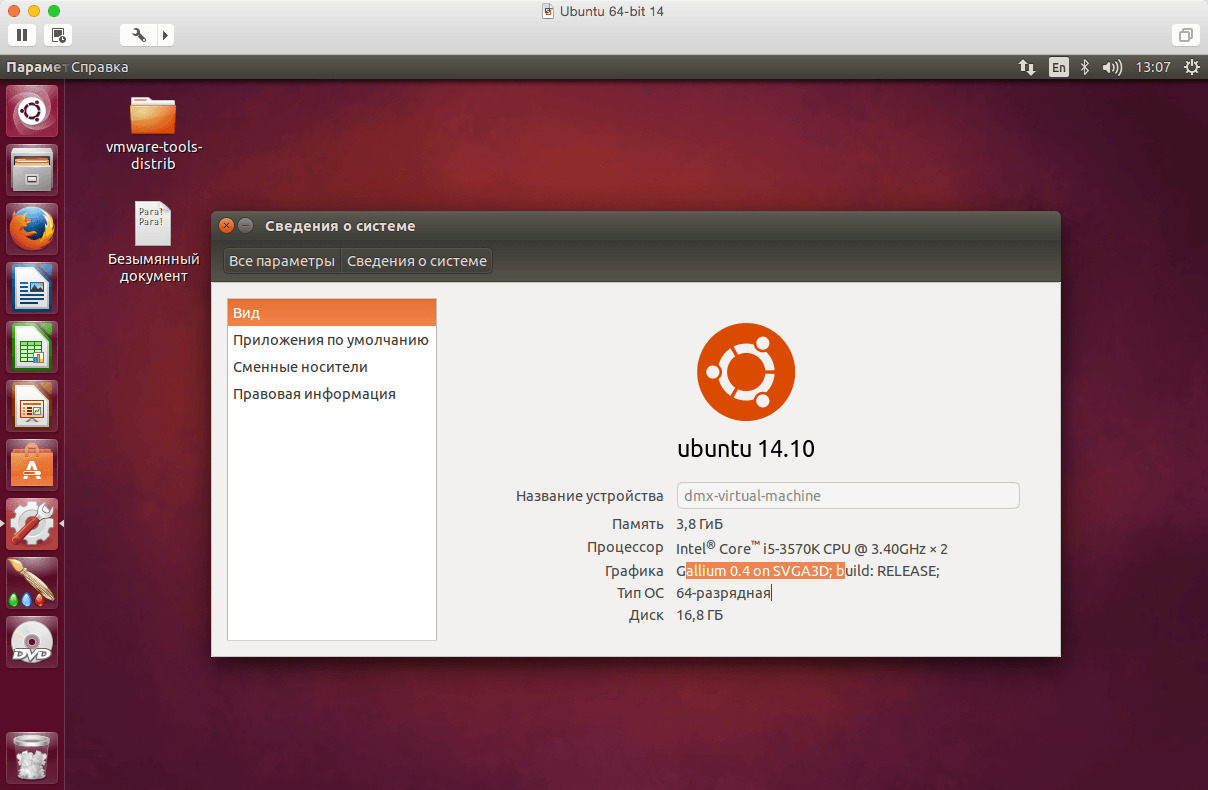1208x790 pixels.
Task: Click the device name field dmx-virtual-machine
Action: tap(848, 495)
